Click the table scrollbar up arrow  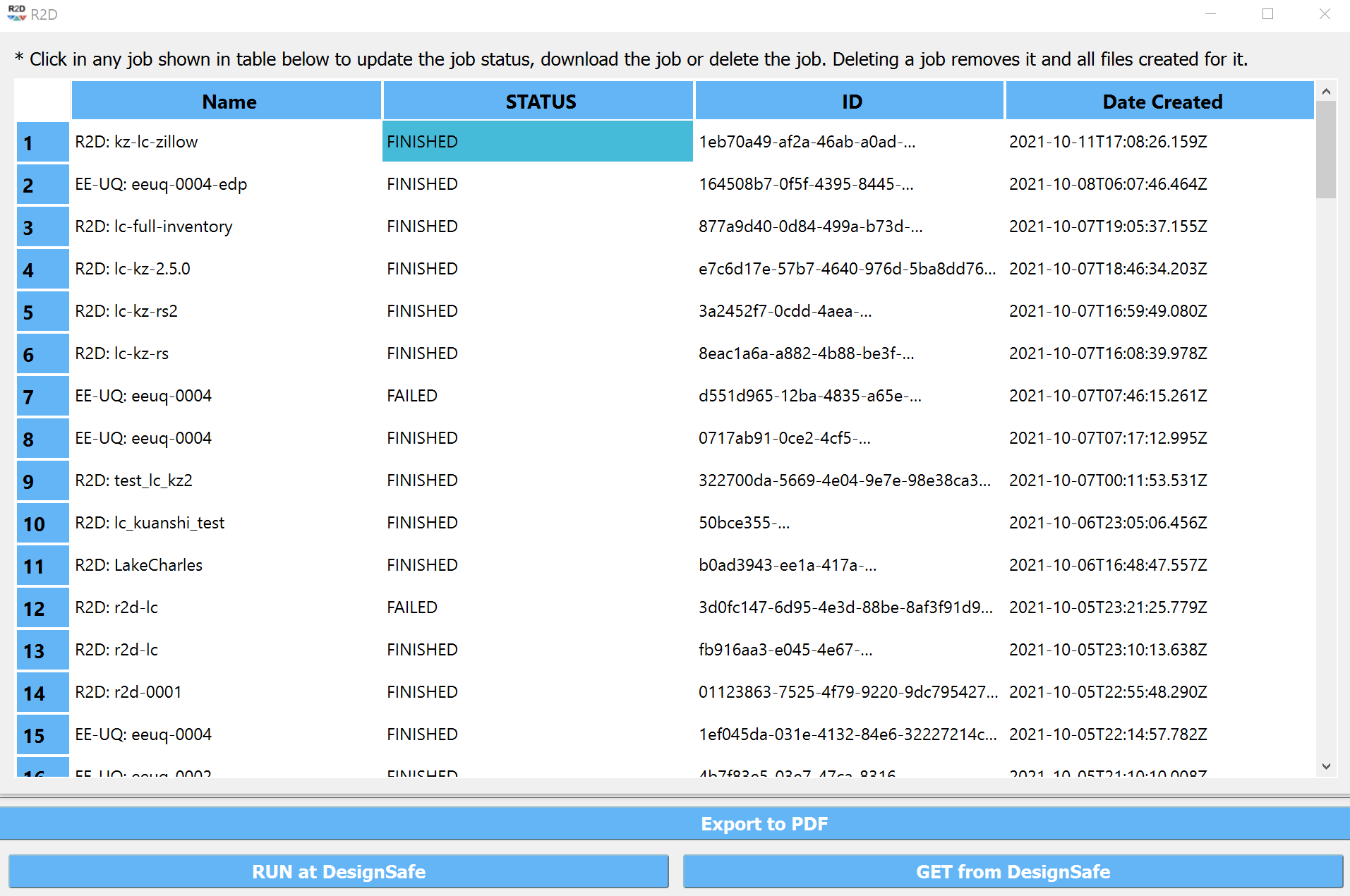[1326, 91]
